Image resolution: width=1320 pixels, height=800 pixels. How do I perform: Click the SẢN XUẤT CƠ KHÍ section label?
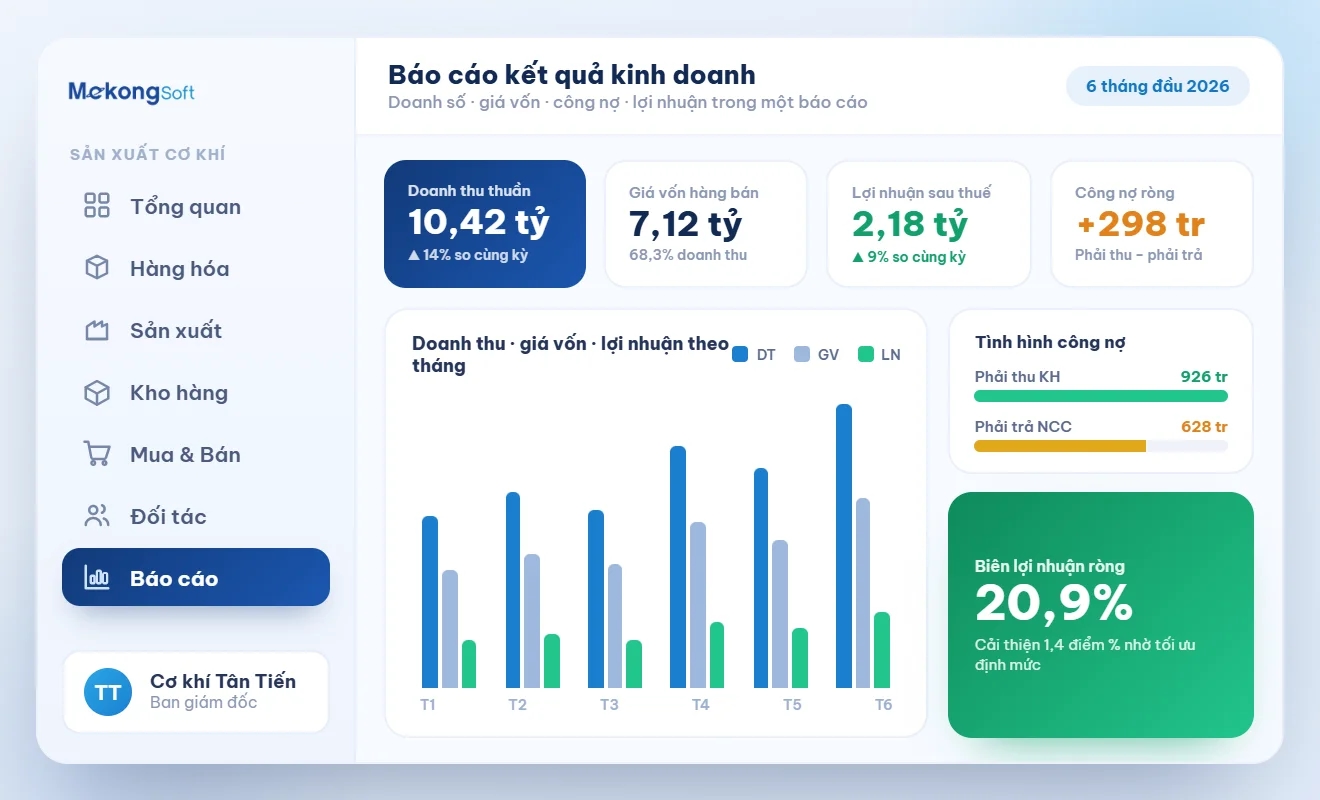click(x=147, y=155)
